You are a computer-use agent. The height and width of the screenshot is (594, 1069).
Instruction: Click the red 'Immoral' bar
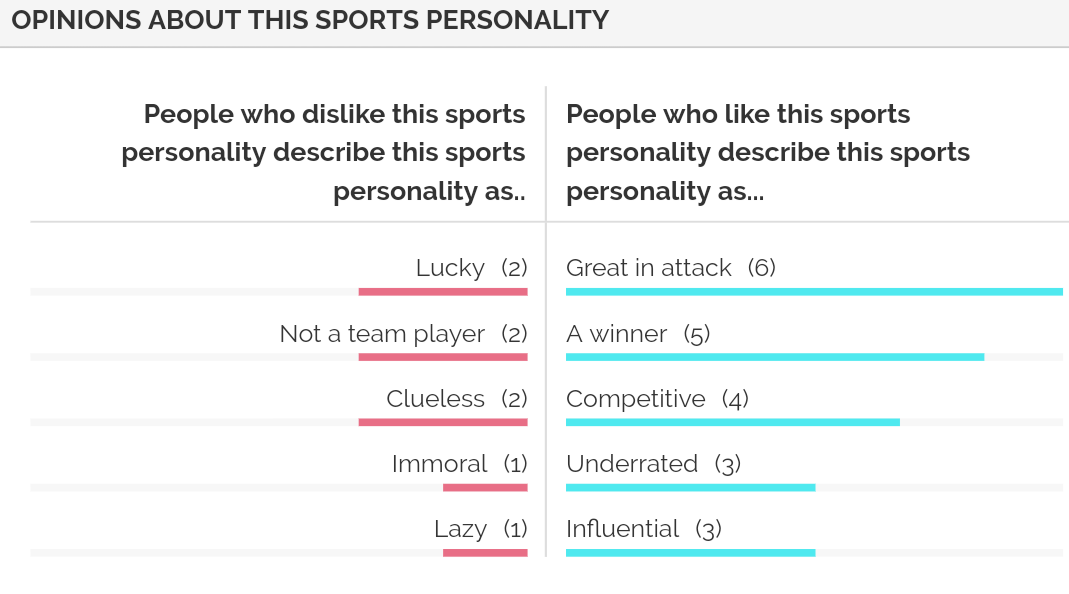click(485, 487)
